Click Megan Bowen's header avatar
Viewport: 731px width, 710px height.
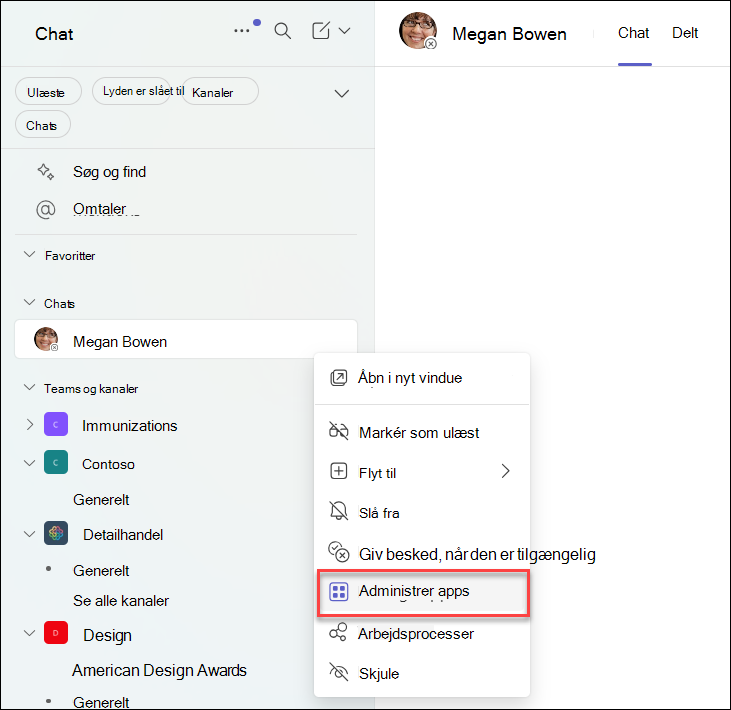418,31
